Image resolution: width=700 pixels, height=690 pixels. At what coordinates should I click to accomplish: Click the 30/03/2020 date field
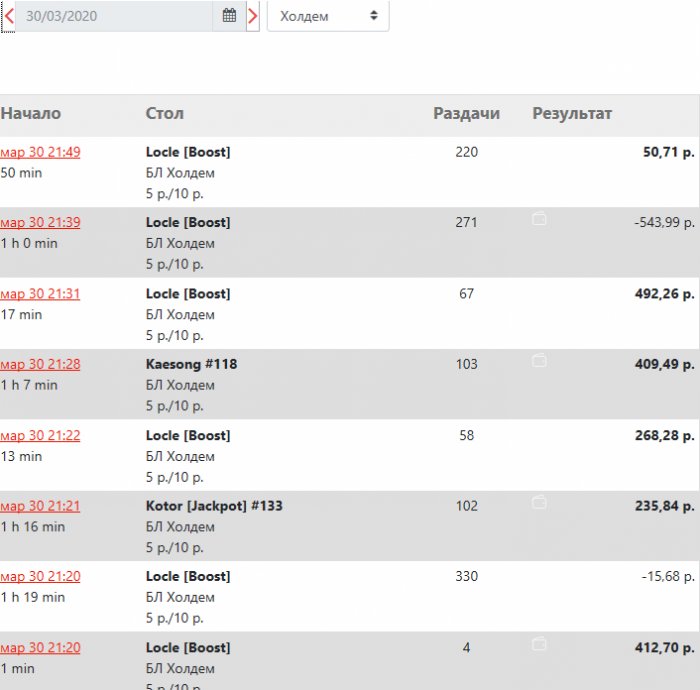115,16
